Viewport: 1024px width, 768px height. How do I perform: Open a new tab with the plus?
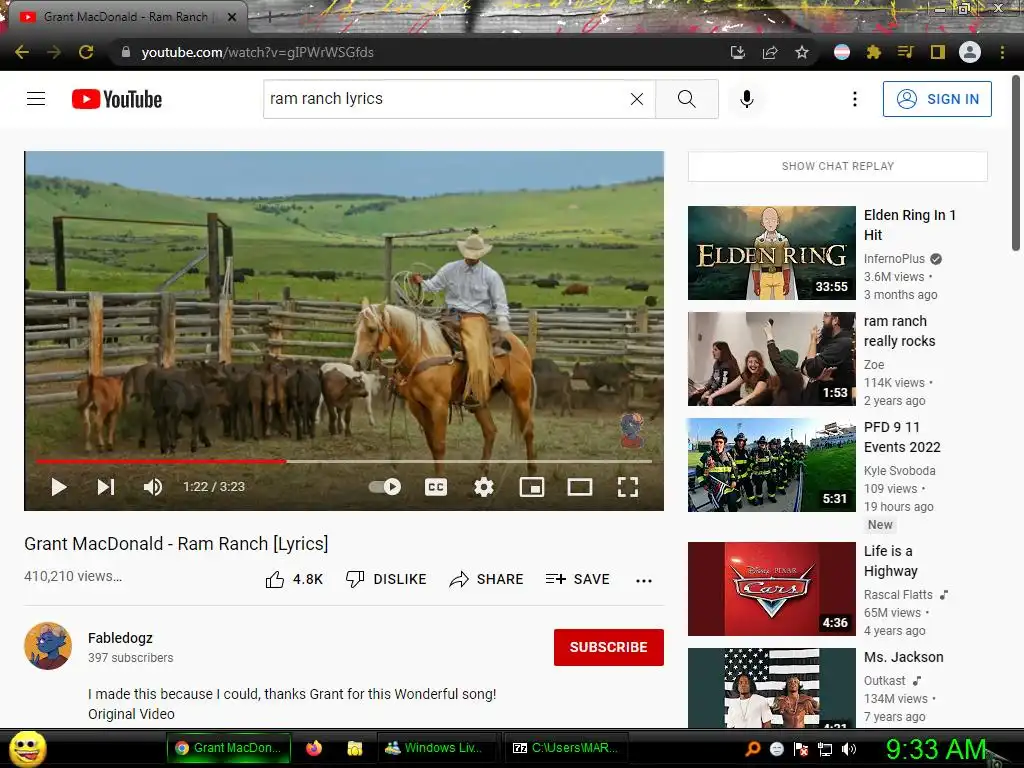(x=269, y=18)
